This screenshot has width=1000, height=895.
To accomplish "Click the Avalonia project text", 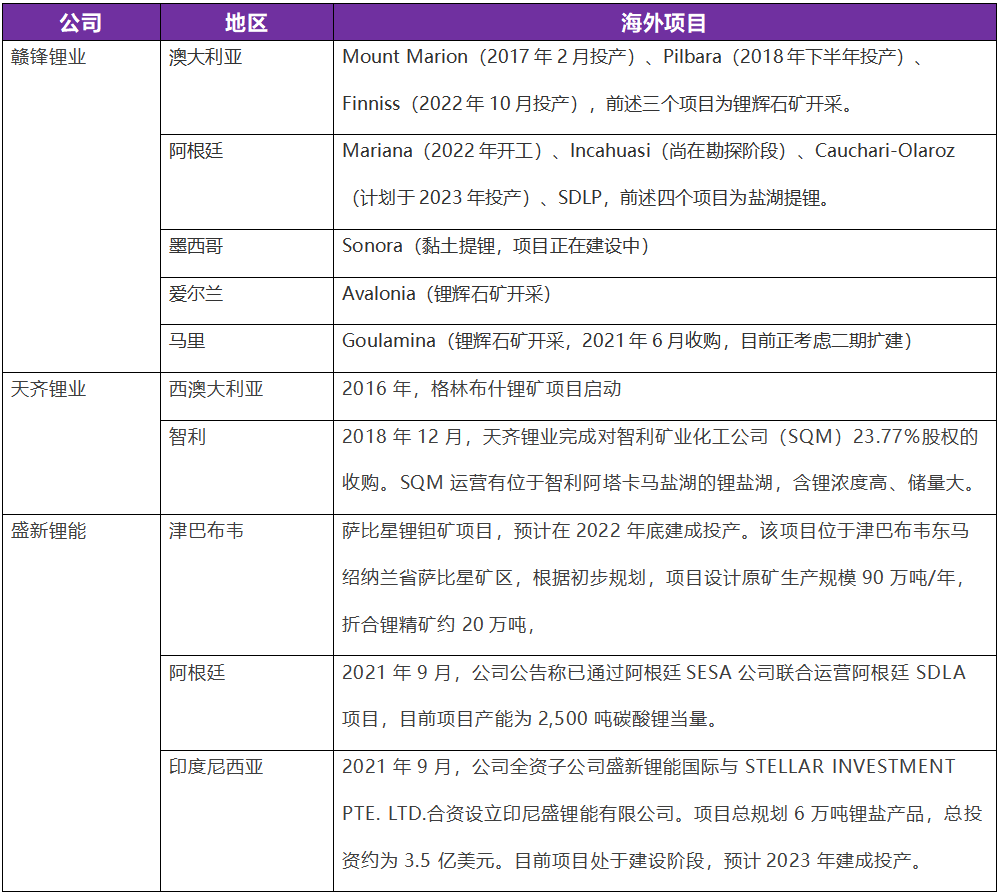I will click(x=446, y=293).
